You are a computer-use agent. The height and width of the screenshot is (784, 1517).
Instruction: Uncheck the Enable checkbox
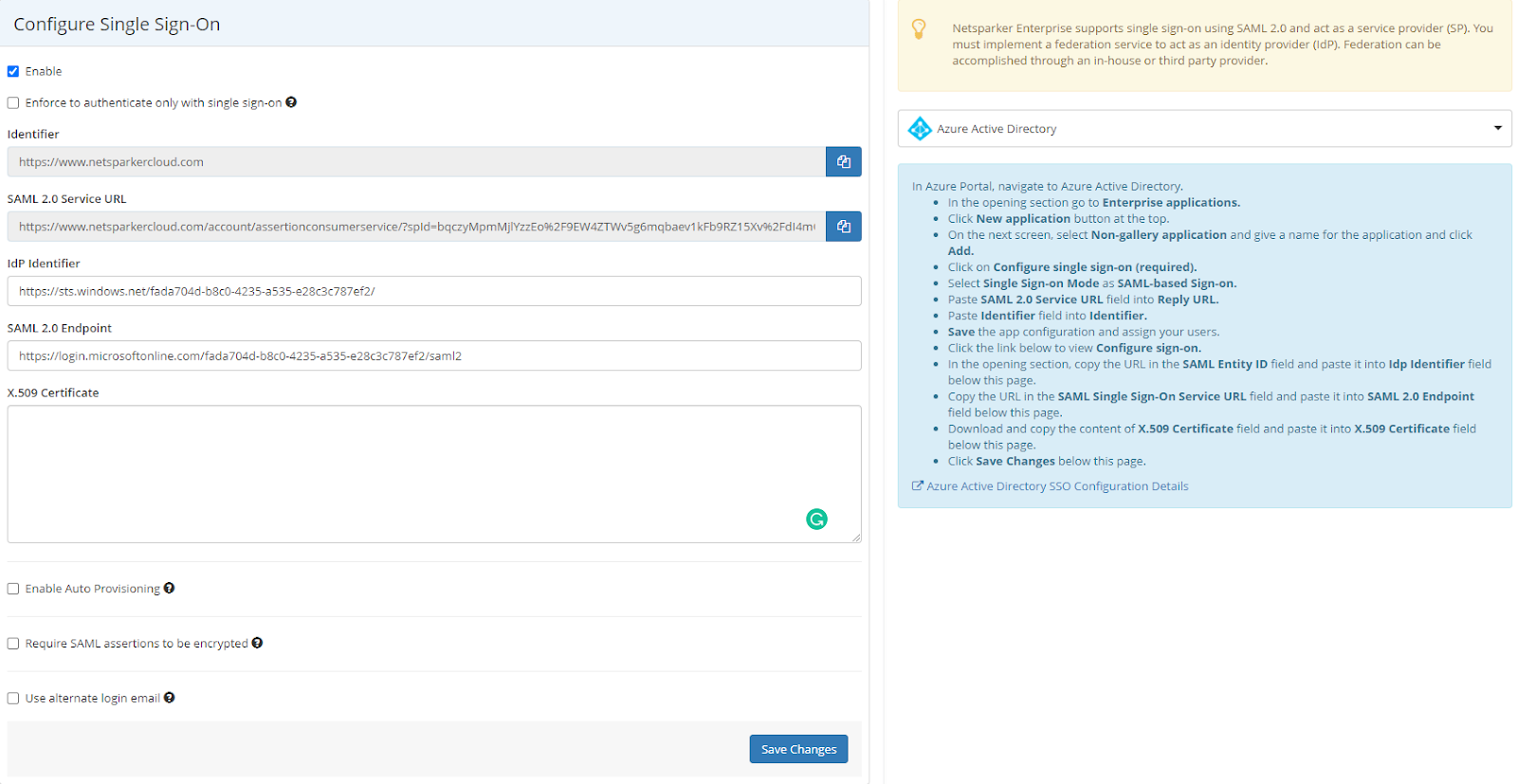coord(13,71)
